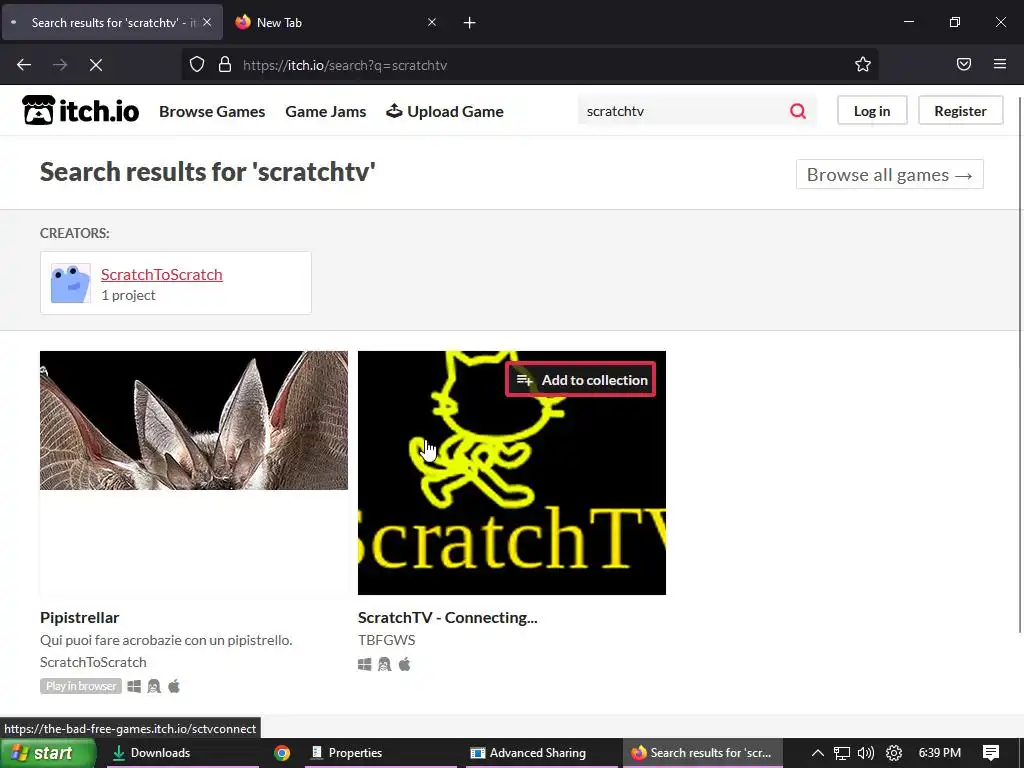Screen dimensions: 1024x768
Task: Close the 'Search results' tab
Action: point(207,22)
